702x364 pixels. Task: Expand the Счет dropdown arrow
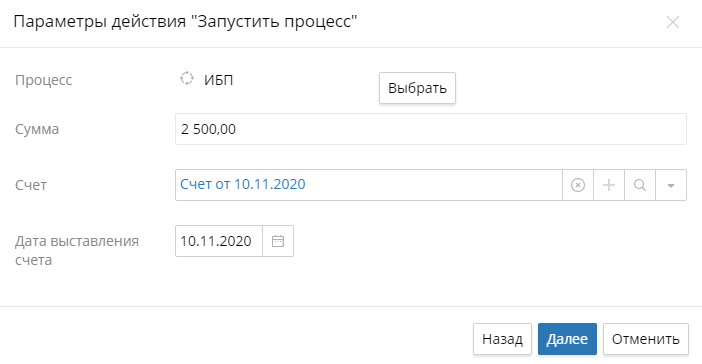click(671, 185)
